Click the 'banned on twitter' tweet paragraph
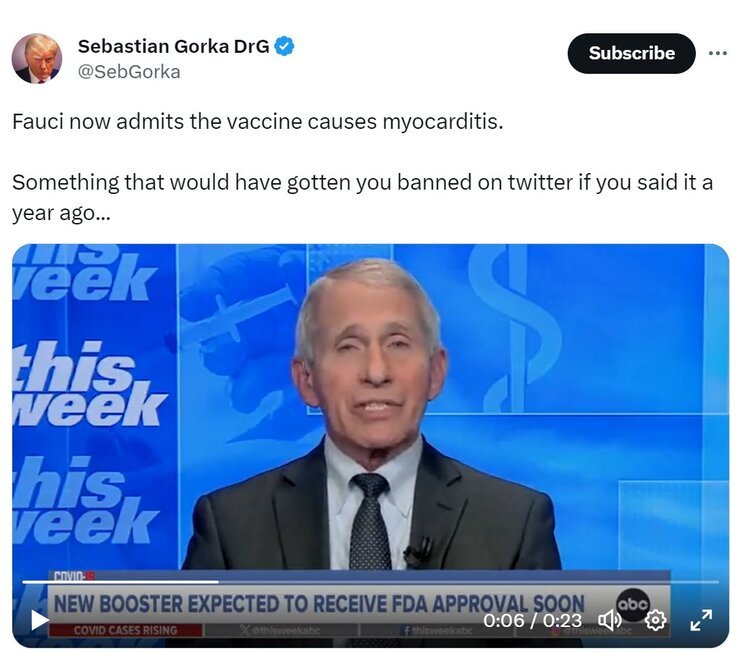The height and width of the screenshot is (653, 740). [362, 197]
